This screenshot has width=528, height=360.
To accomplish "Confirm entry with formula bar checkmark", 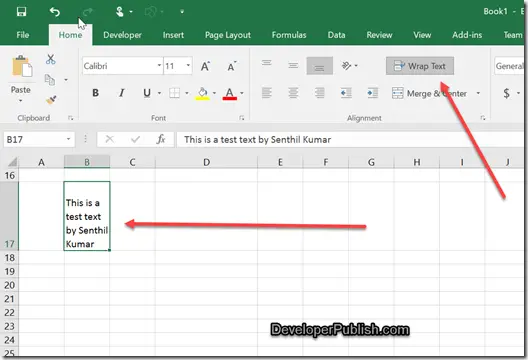I will (x=135, y=139).
